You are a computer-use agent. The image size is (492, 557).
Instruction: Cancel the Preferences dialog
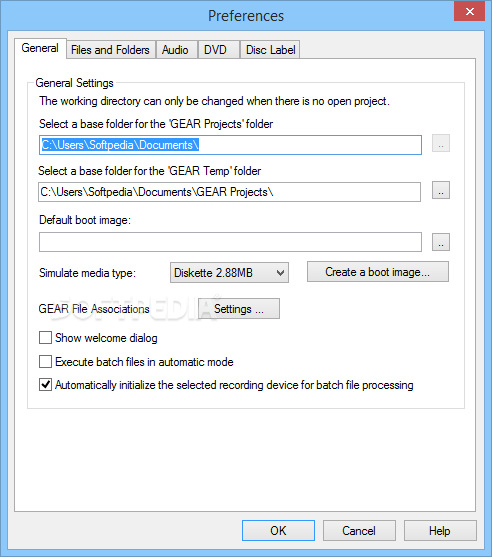click(359, 531)
